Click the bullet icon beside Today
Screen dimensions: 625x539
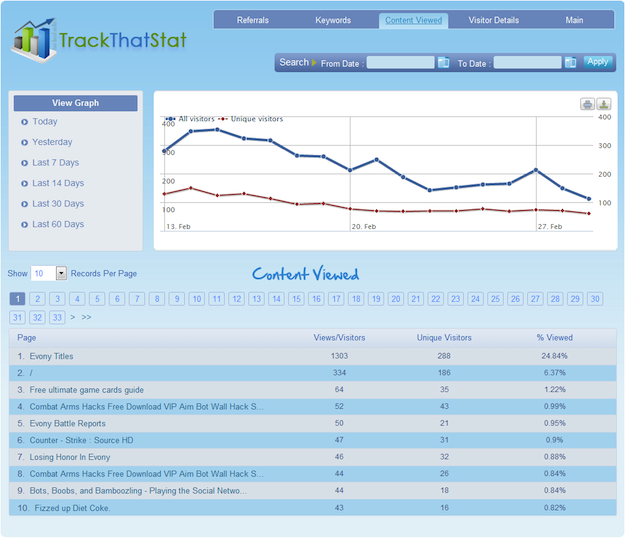pos(24,122)
